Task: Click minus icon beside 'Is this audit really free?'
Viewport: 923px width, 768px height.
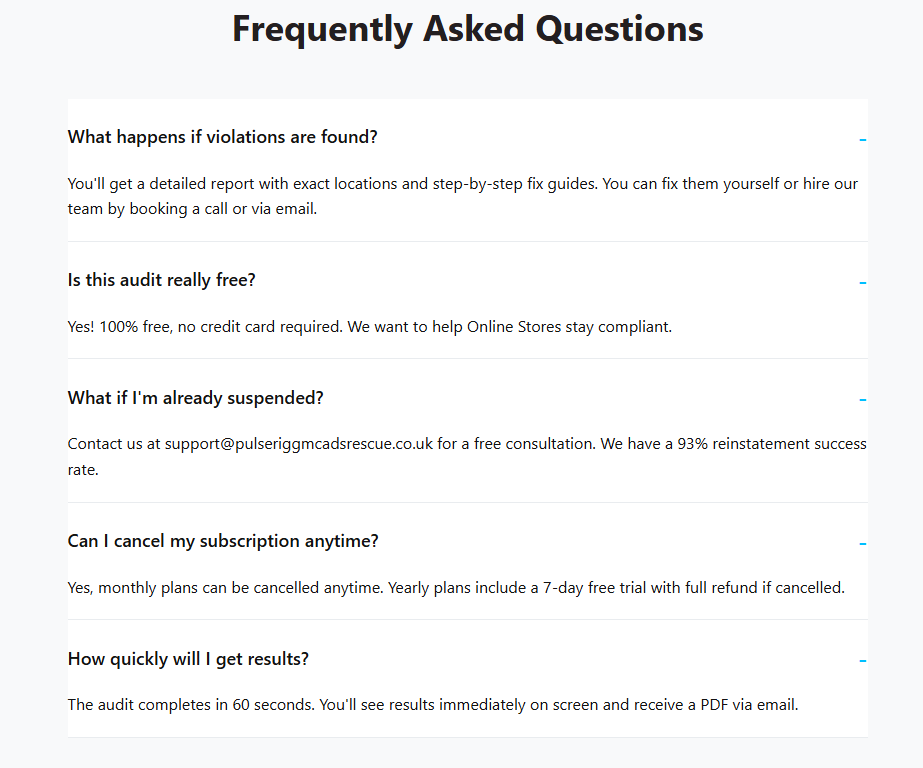Action: coord(862,282)
